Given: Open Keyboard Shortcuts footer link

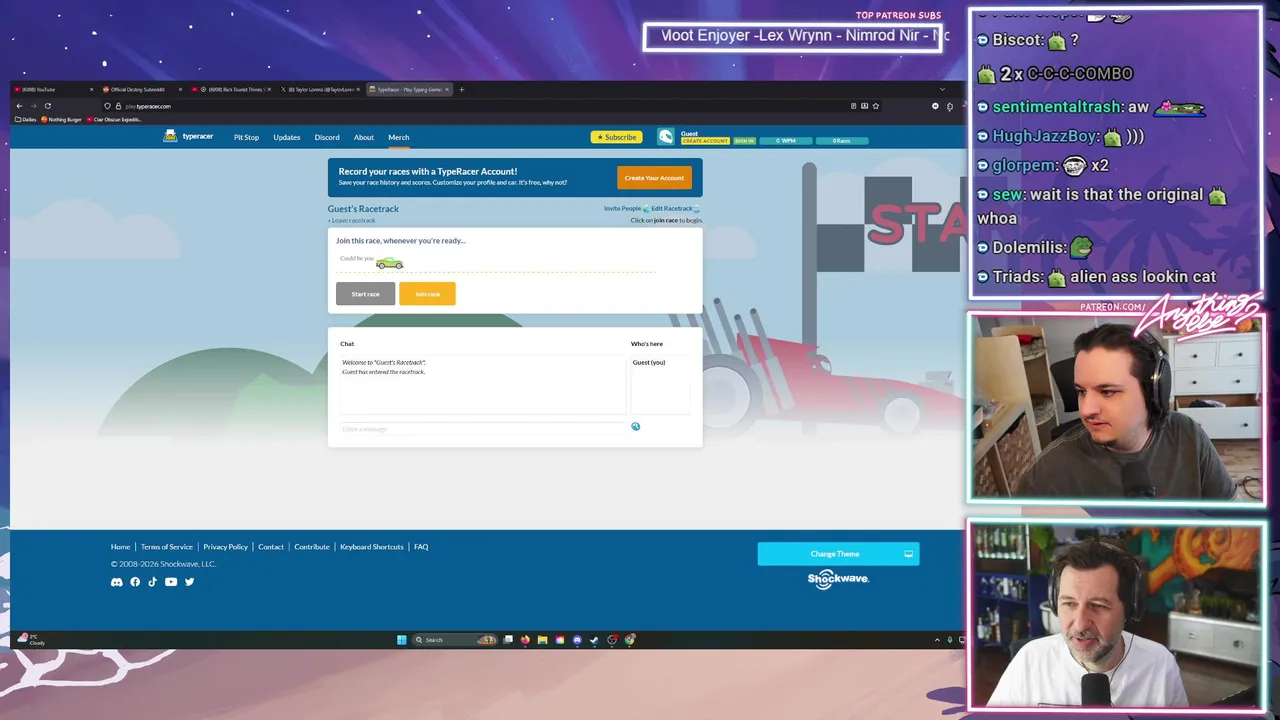Looking at the screenshot, I should pyautogui.click(x=372, y=547).
